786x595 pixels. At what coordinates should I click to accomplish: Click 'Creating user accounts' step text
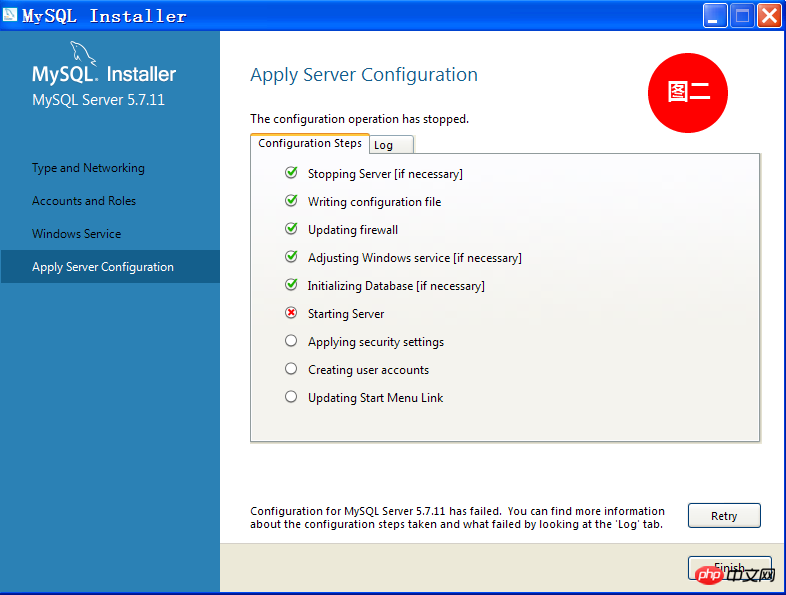(368, 370)
